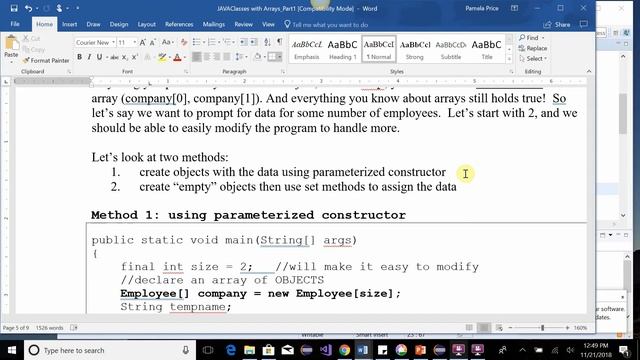Apply superscript formatting
The image size is (640, 360).
pyautogui.click(x=134, y=57)
